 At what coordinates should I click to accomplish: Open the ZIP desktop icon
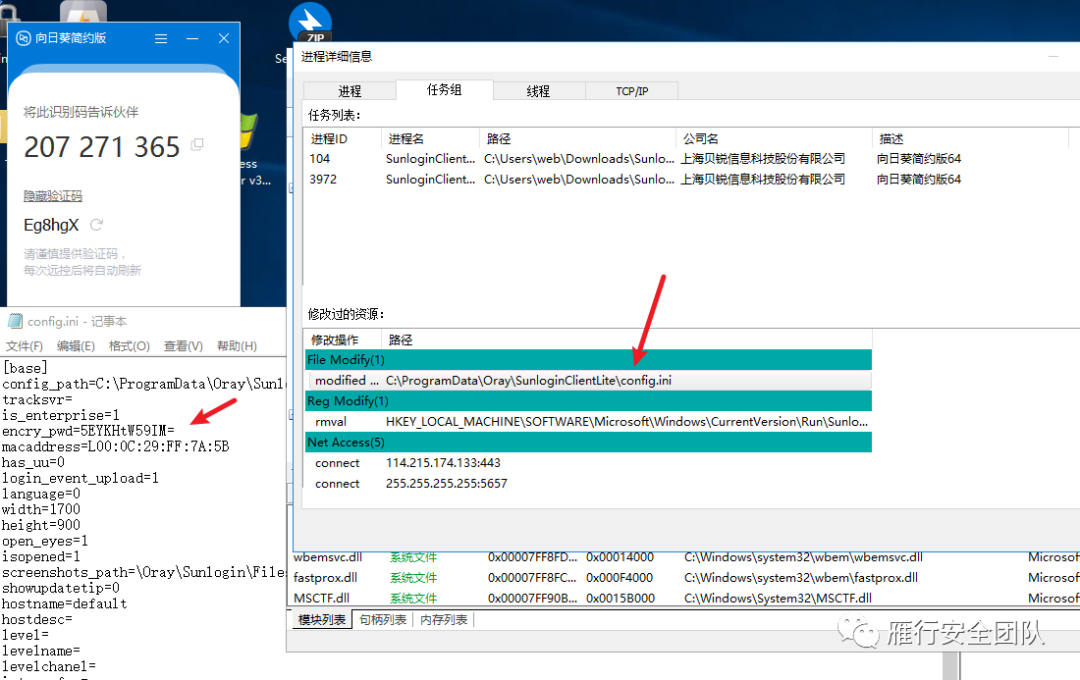pyautogui.click(x=310, y=22)
